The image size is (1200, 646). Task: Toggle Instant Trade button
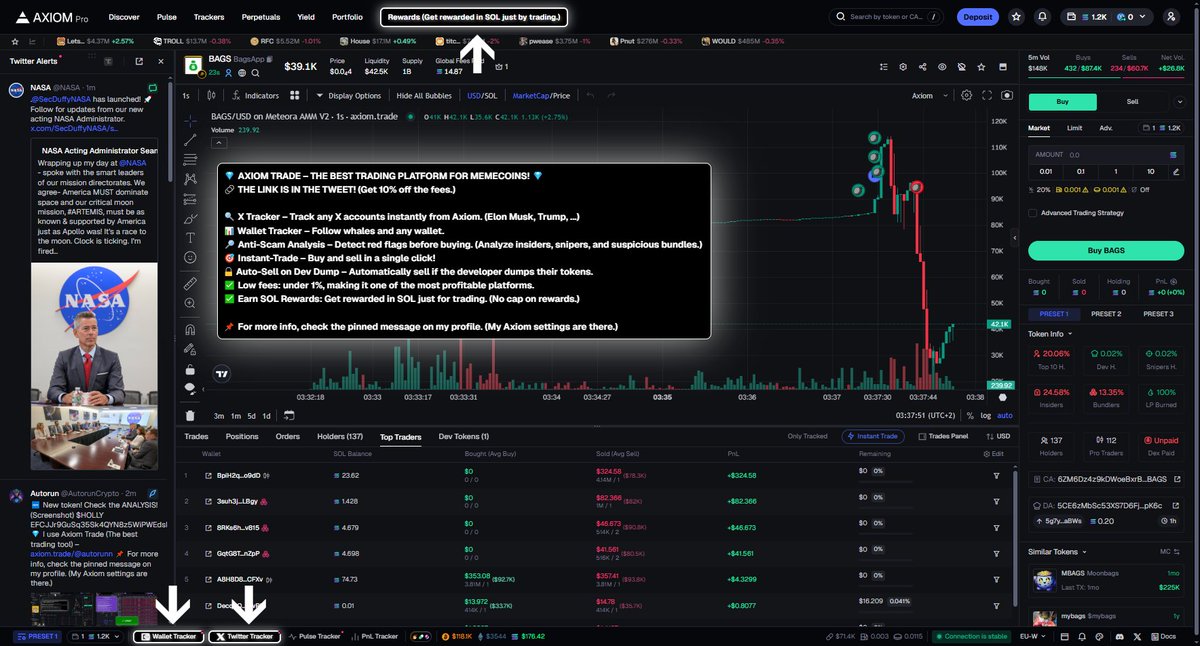pyautogui.click(x=875, y=436)
